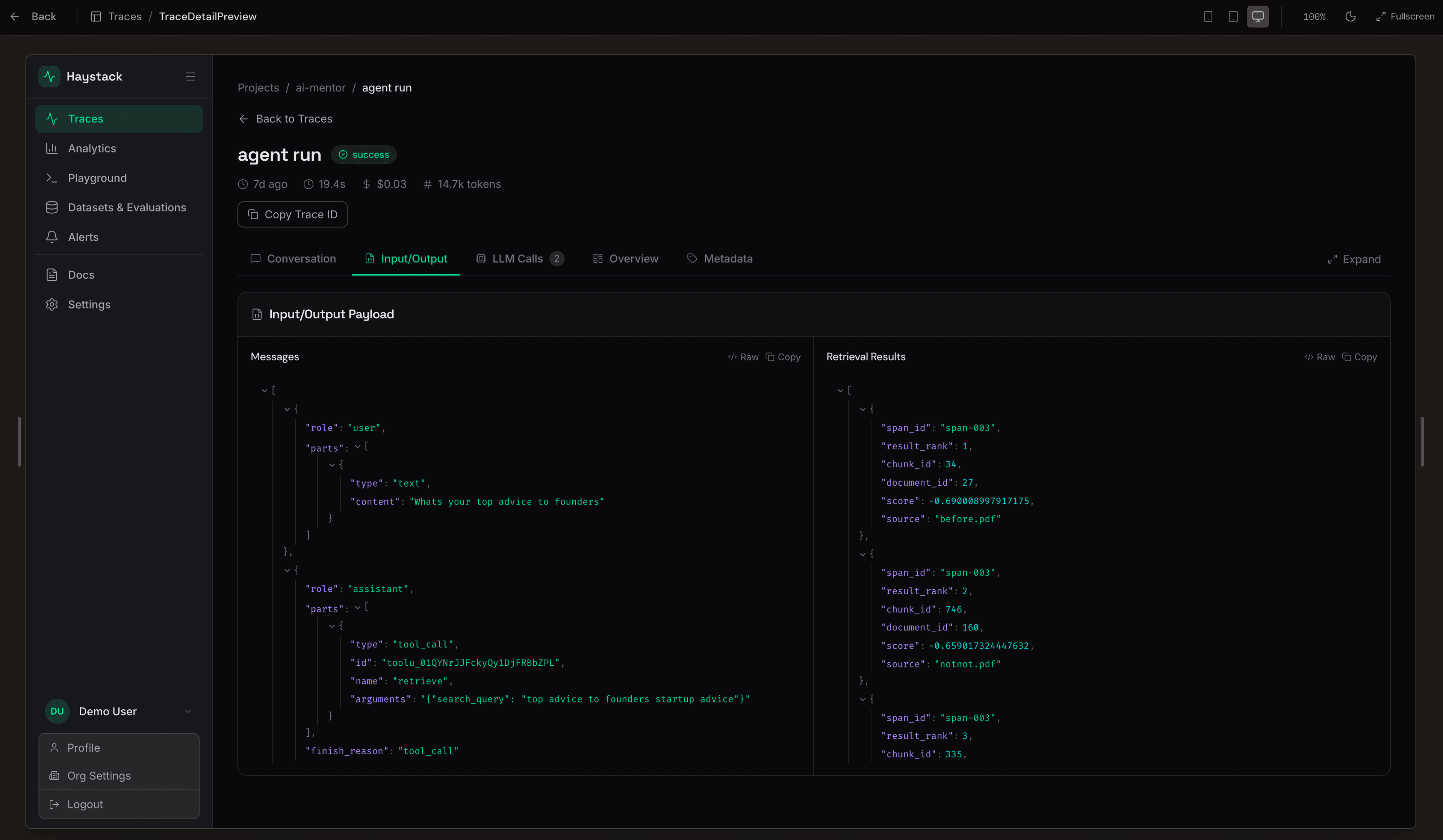Open Docs page in sidebar
Image resolution: width=1443 pixels, height=840 pixels.
(x=119, y=275)
